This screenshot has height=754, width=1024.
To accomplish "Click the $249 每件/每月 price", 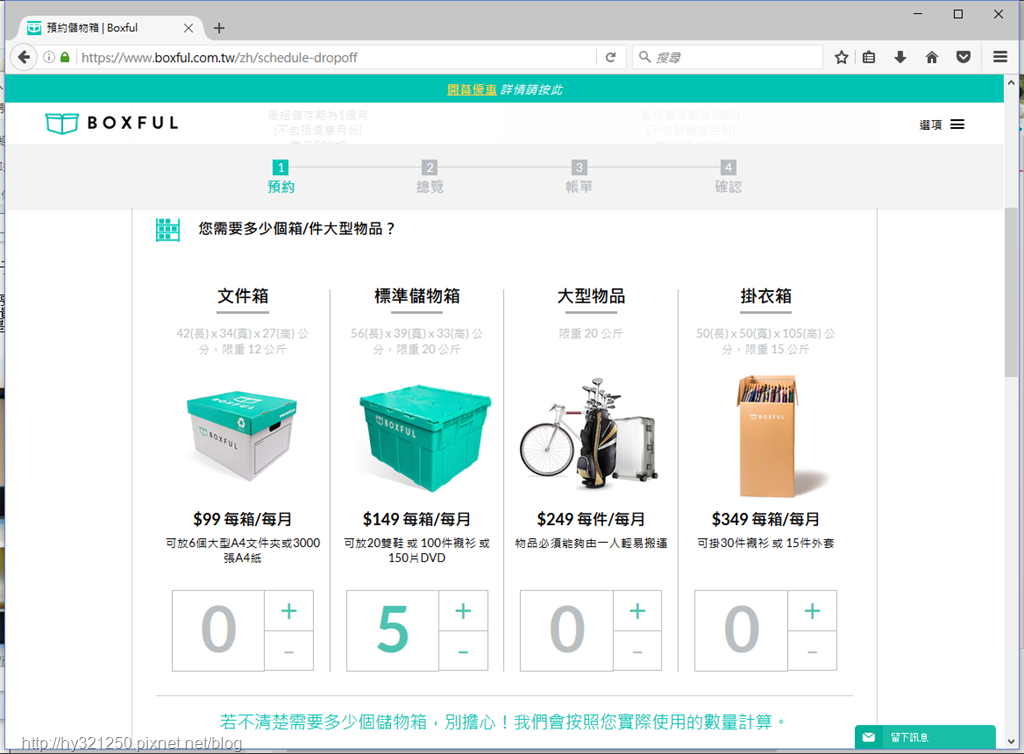I will click(591, 519).
